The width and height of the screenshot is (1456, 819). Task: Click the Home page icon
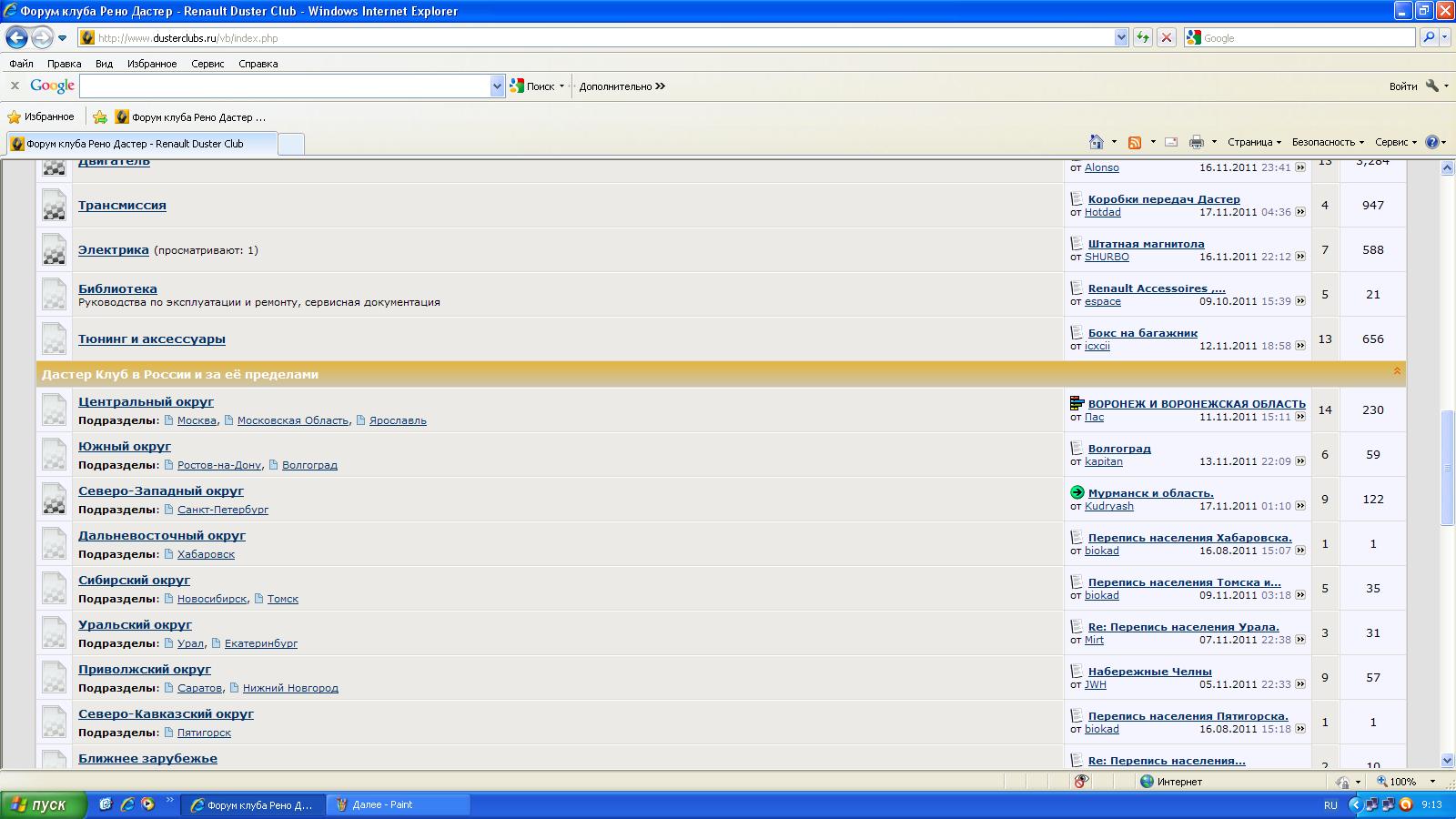pyautogui.click(x=1097, y=142)
